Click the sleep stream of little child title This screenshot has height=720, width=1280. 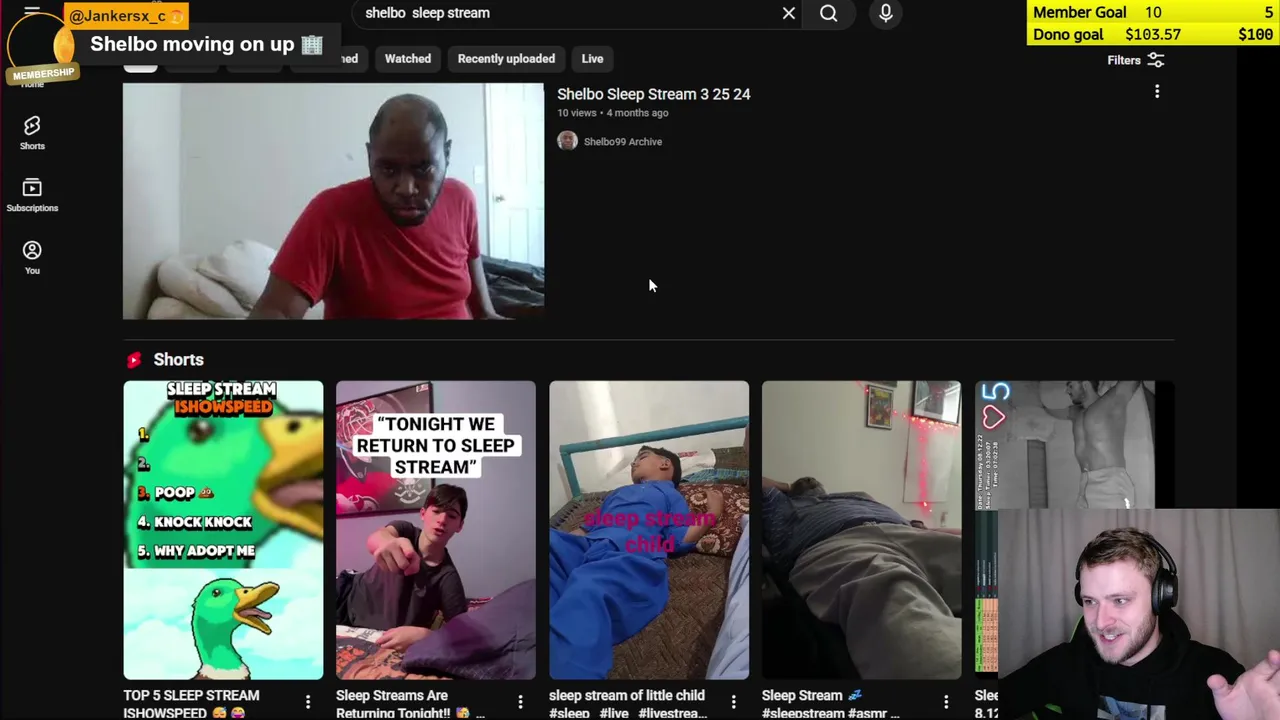point(628,704)
